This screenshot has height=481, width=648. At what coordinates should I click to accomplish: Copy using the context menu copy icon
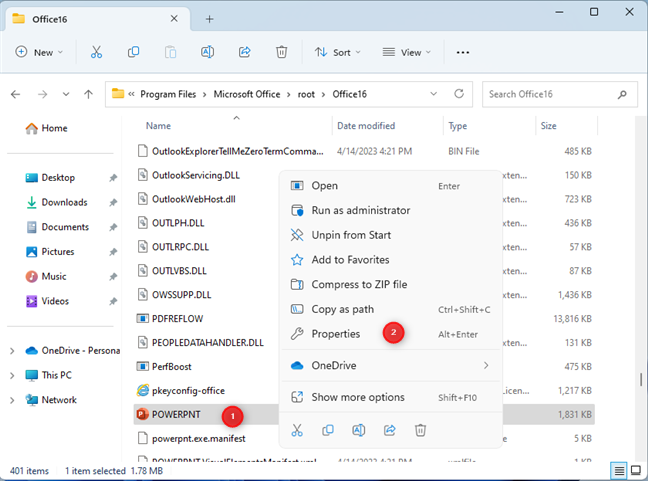point(328,430)
